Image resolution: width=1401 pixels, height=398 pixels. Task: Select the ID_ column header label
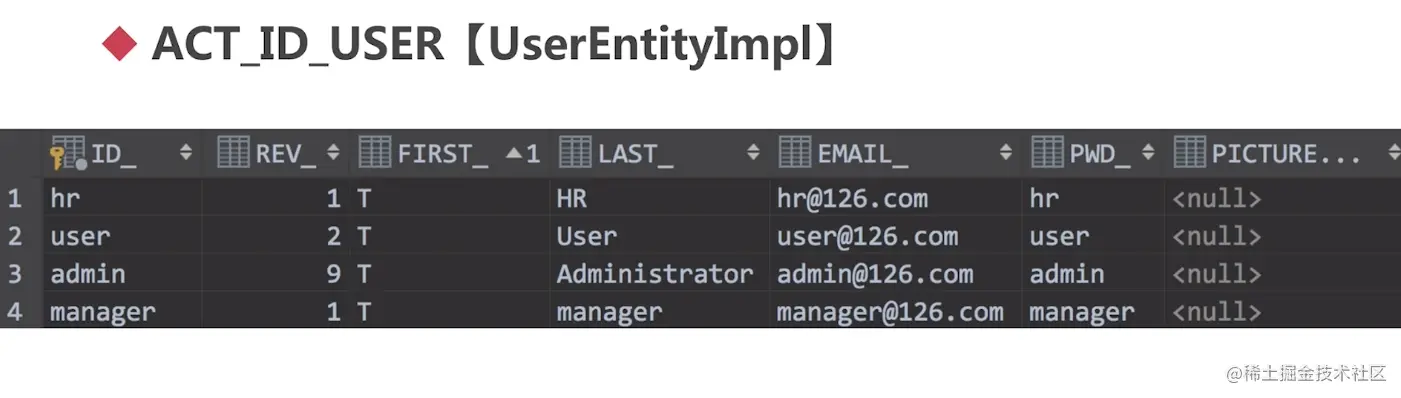coord(114,154)
